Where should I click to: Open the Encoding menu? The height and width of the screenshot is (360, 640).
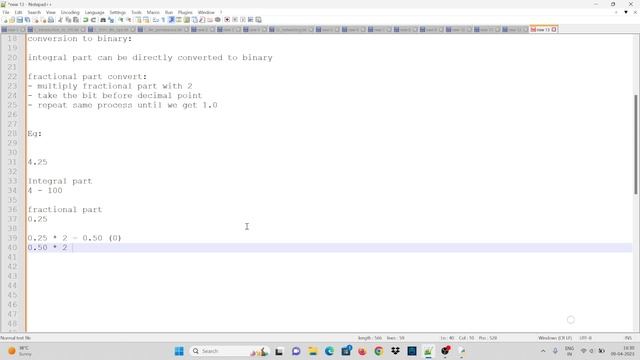[x=70, y=12]
